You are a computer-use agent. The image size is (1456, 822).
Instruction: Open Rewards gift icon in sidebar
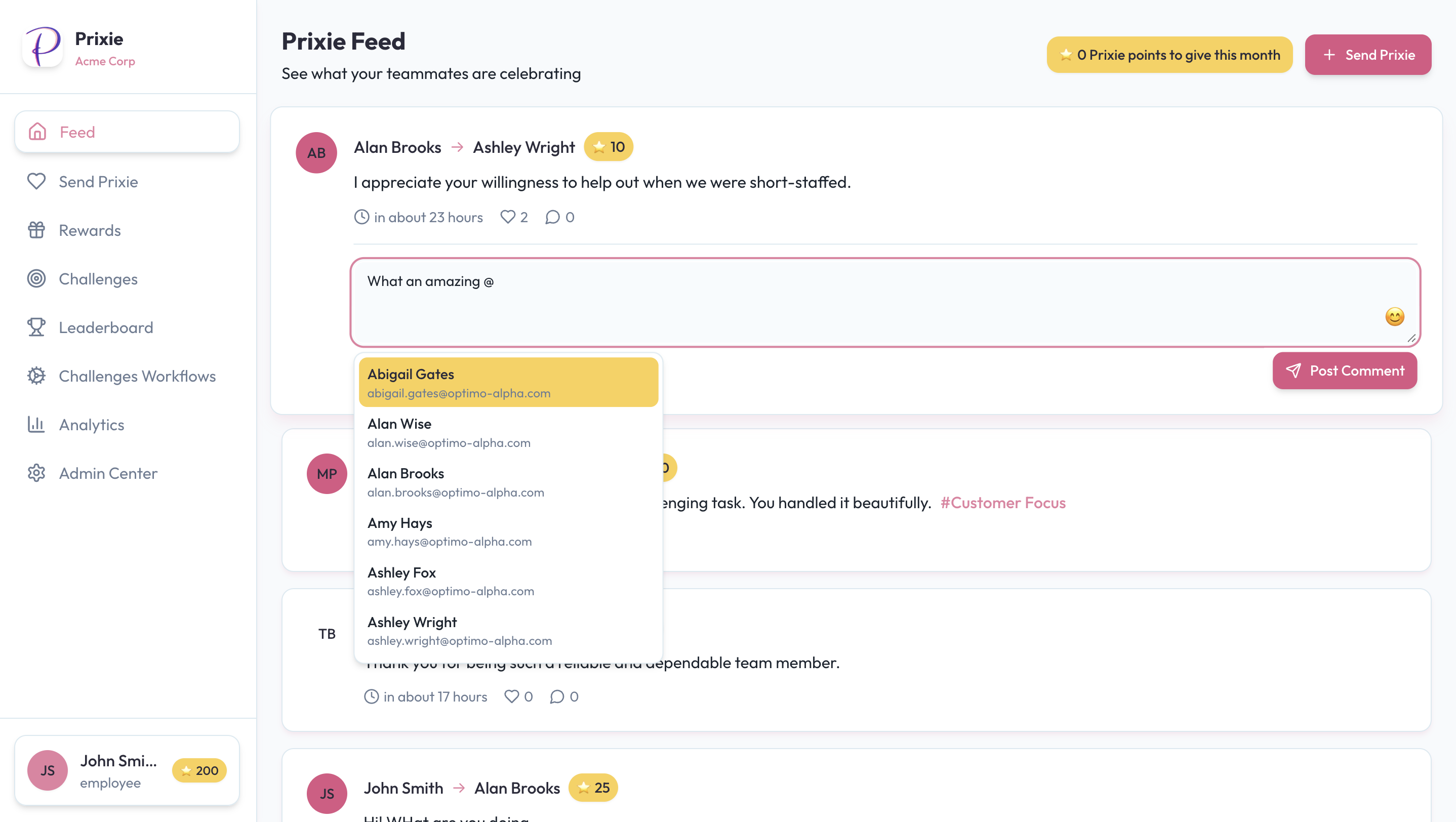click(x=37, y=230)
